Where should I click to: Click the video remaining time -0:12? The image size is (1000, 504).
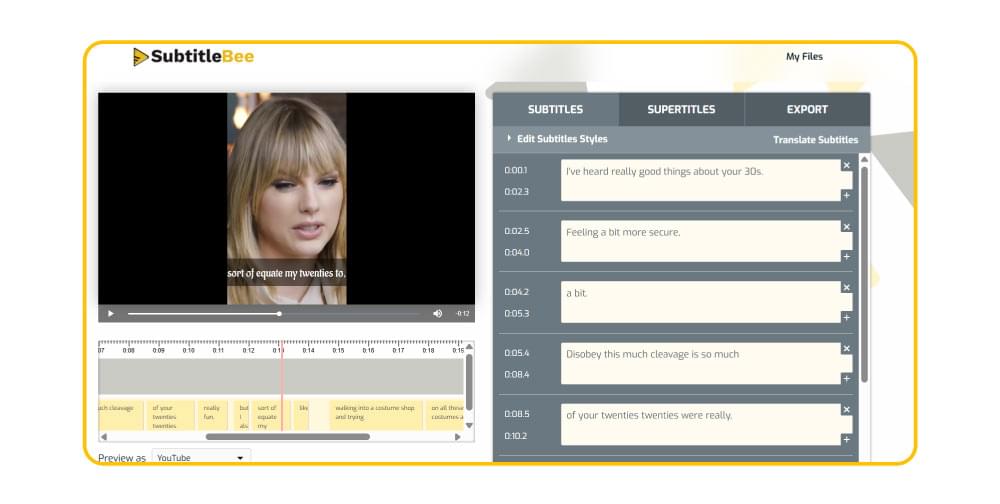click(x=463, y=314)
